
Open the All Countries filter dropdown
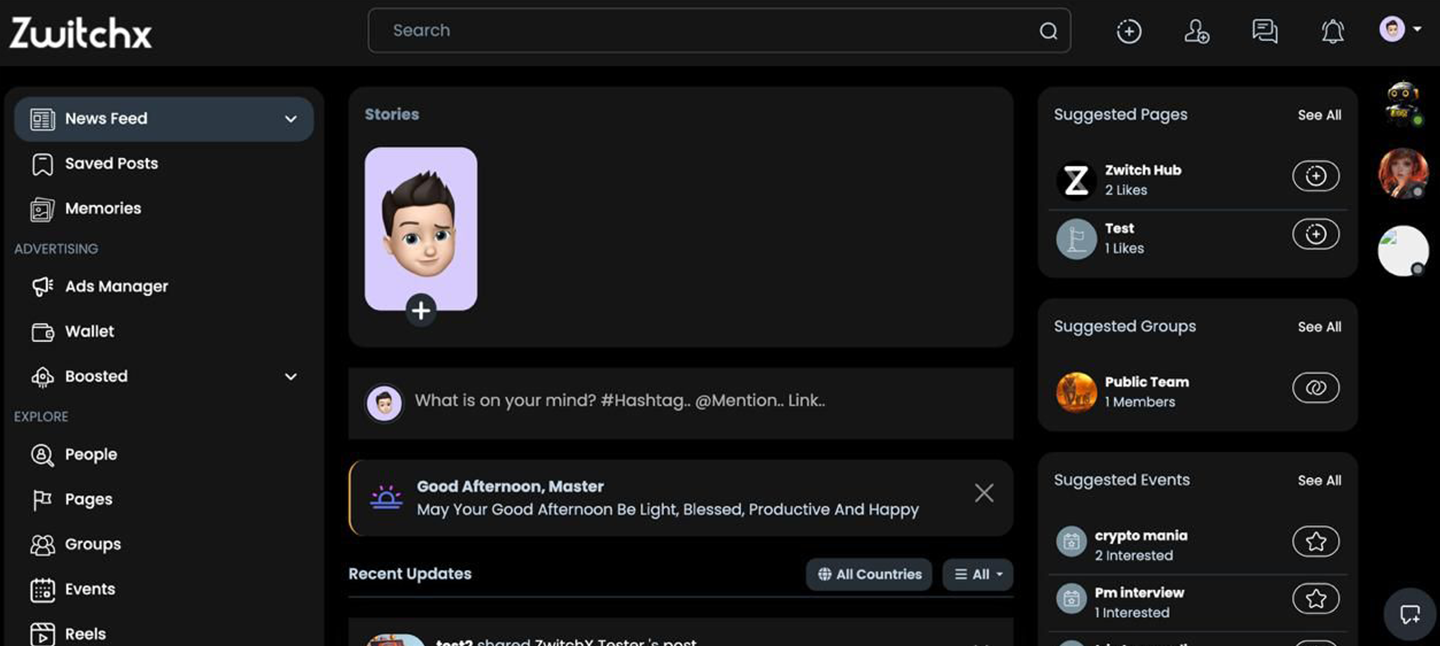pos(869,575)
